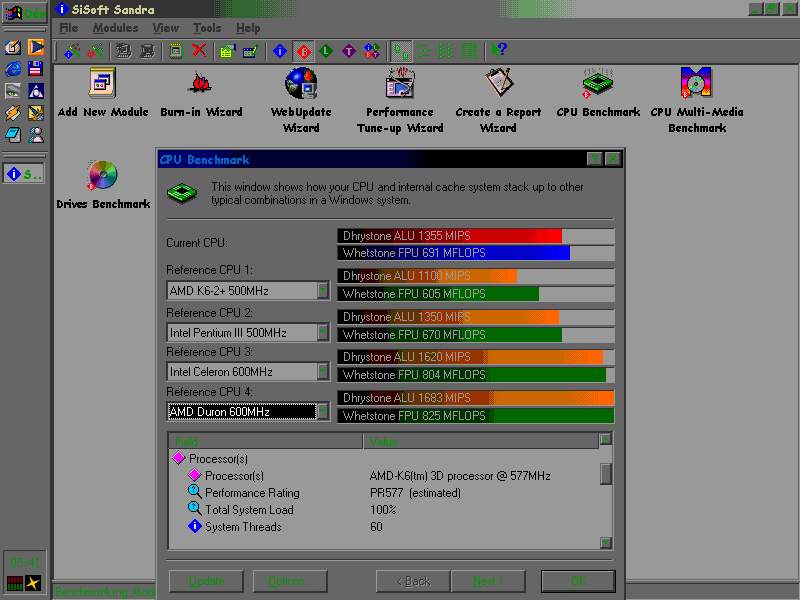Screen dimensions: 800x600
Task: Click the blue Whetstone FPU 691 MFLOPS bar
Action: pos(454,253)
